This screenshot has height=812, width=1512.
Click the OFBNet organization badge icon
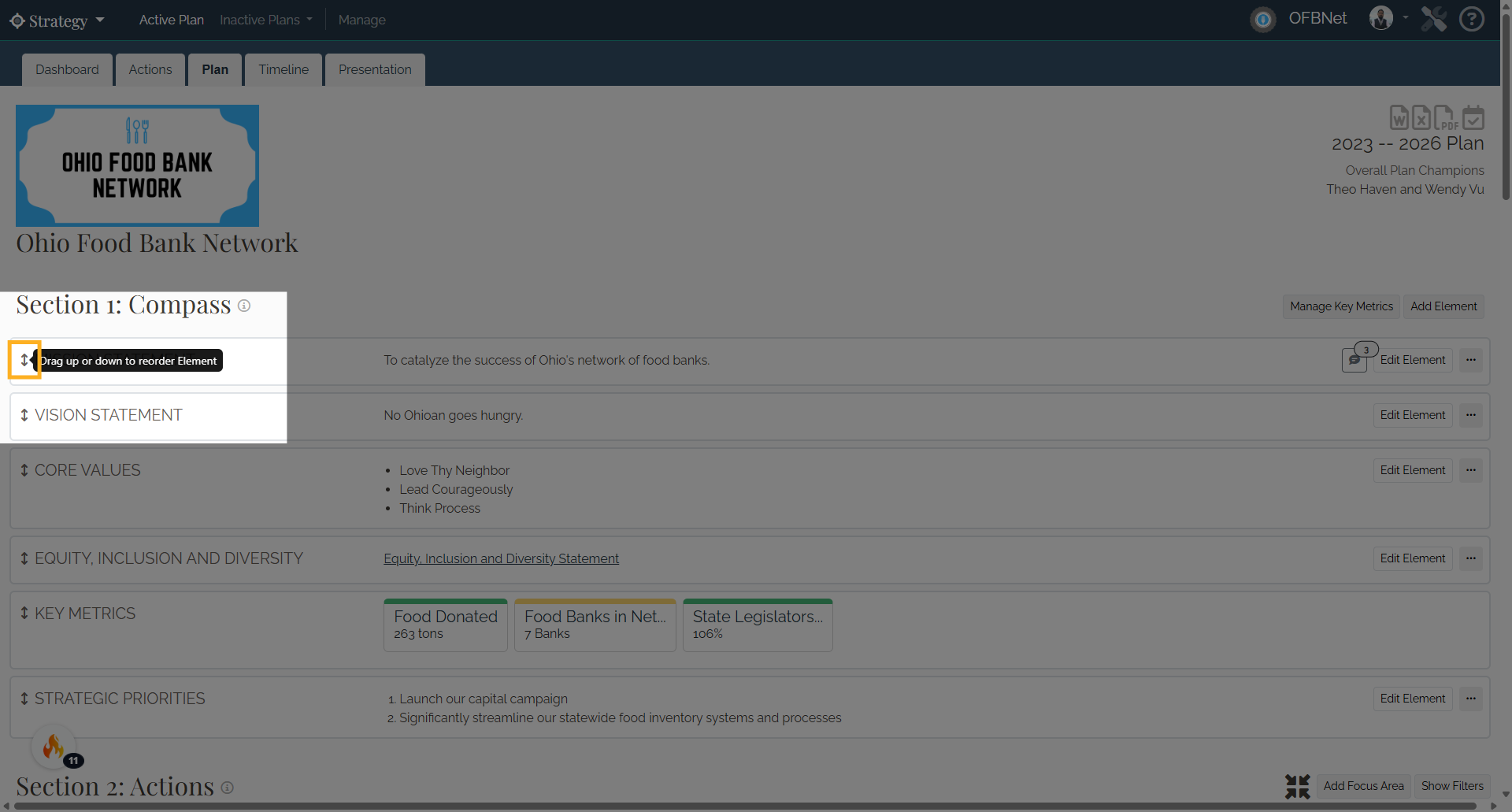[1263, 20]
